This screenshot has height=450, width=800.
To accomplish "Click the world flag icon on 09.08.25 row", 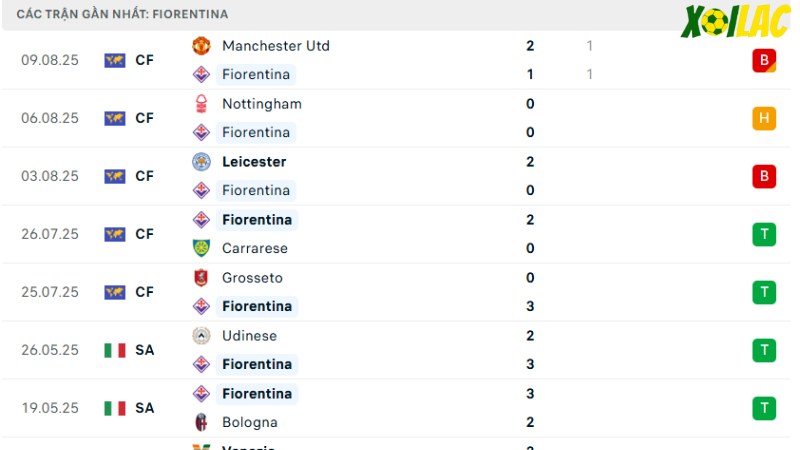I will (x=115, y=60).
